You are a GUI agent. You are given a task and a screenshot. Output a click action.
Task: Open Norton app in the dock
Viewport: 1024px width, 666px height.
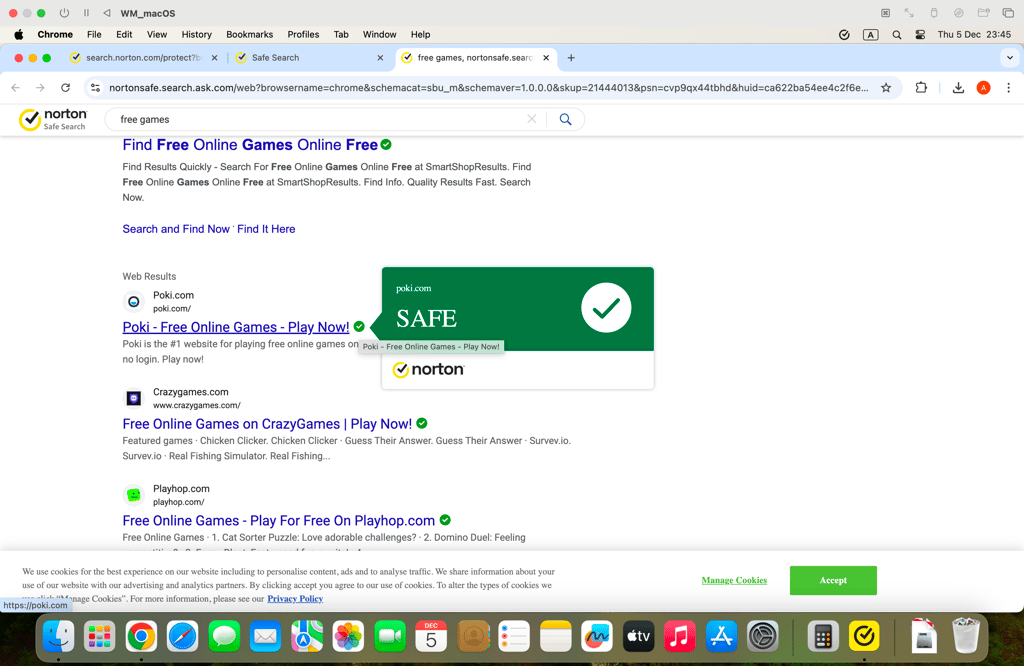pyautogui.click(x=864, y=637)
